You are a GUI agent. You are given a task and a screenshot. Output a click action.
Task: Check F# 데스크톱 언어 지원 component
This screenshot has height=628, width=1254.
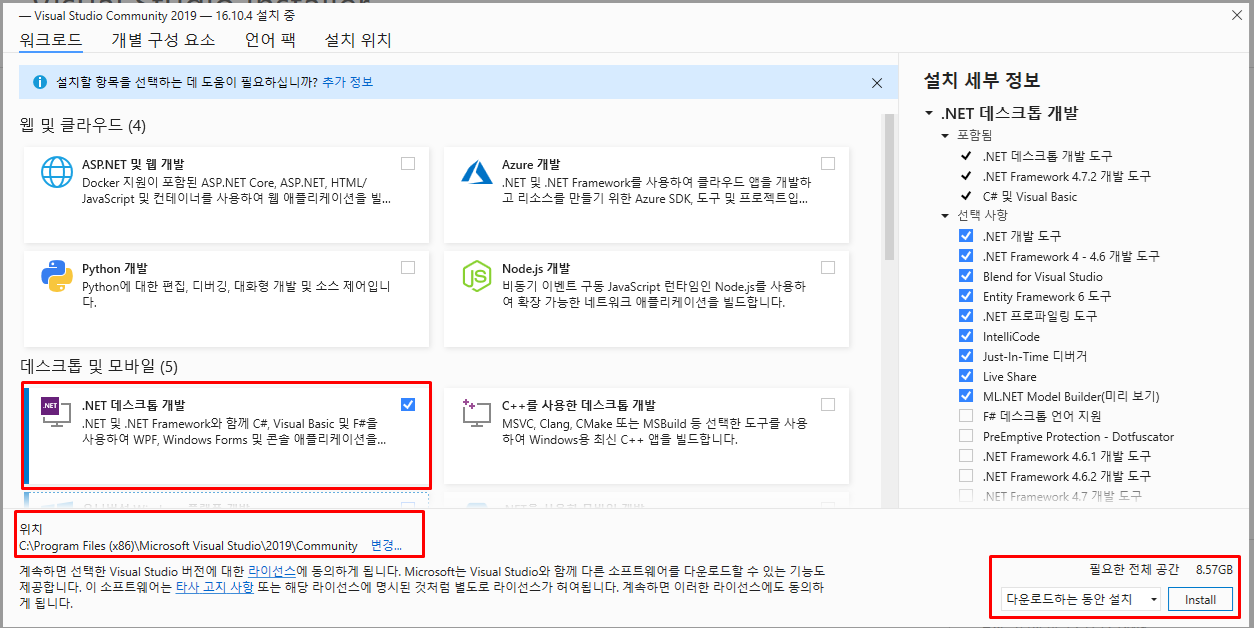[x=966, y=416]
